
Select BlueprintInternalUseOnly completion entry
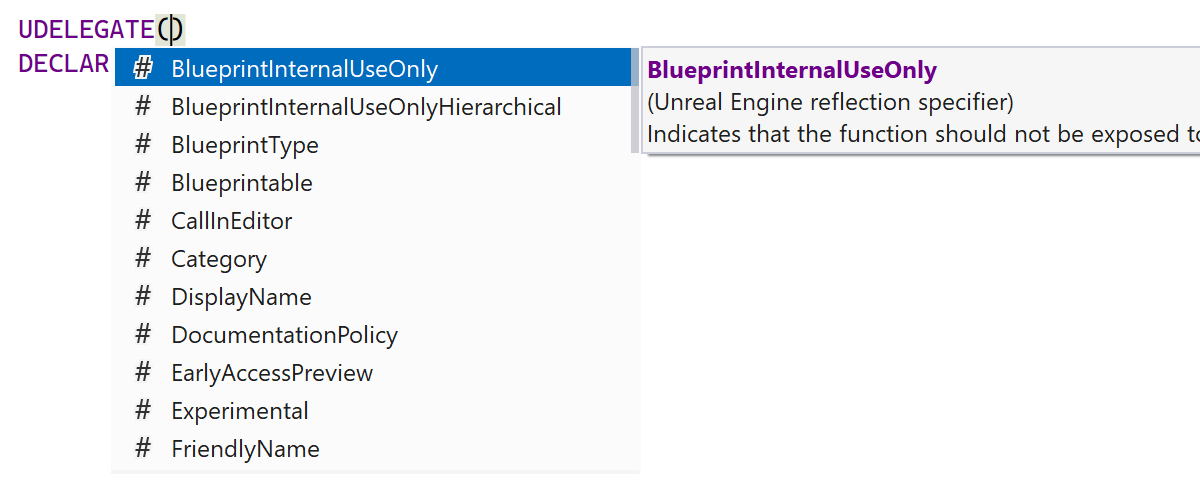[x=304, y=69]
